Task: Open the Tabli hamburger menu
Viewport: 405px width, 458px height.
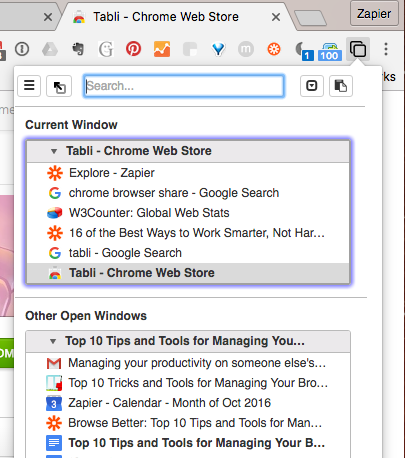Action: [29, 86]
